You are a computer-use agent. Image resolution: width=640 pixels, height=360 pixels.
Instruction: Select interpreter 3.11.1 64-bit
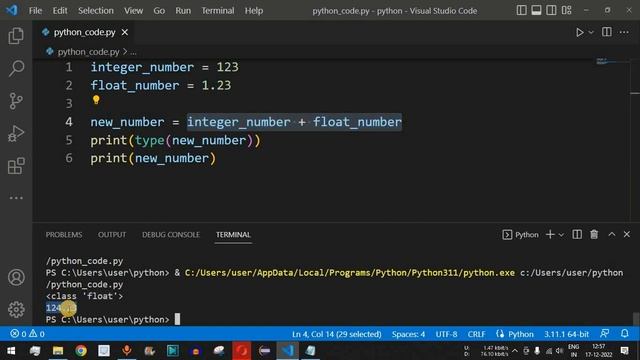[566, 334]
